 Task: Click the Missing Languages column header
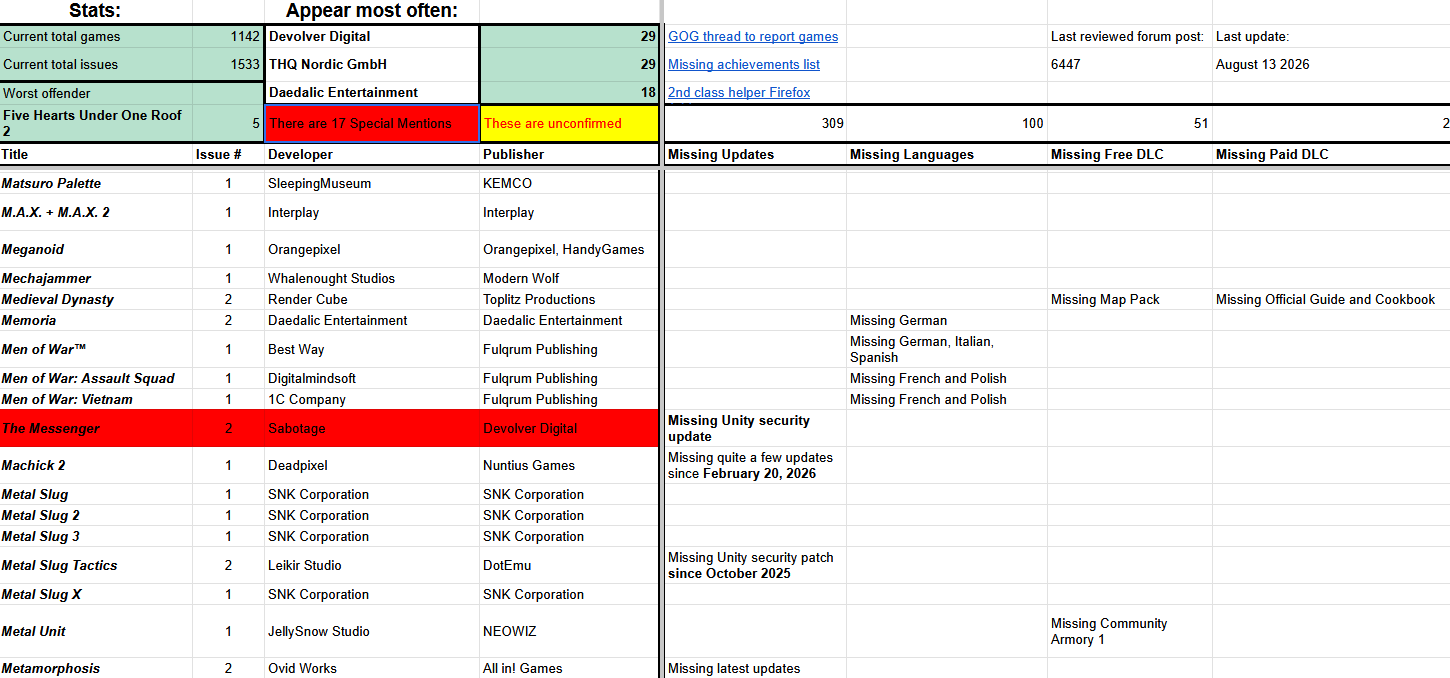click(x=947, y=155)
